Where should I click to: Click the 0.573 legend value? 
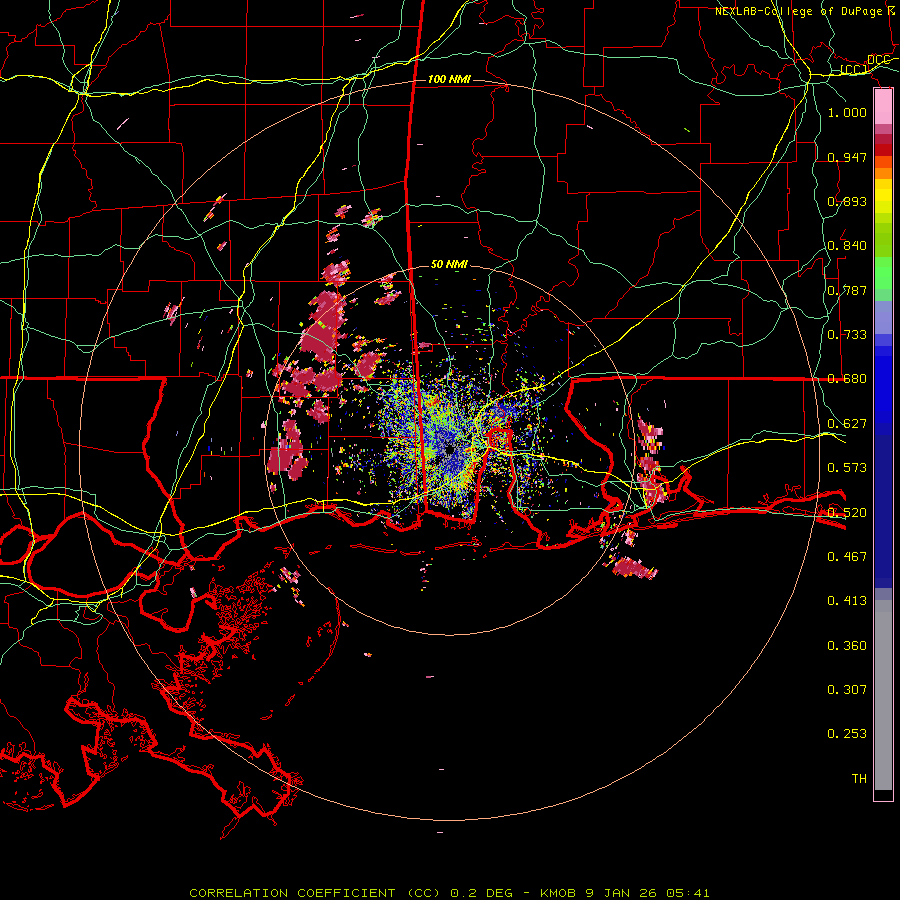847,468
